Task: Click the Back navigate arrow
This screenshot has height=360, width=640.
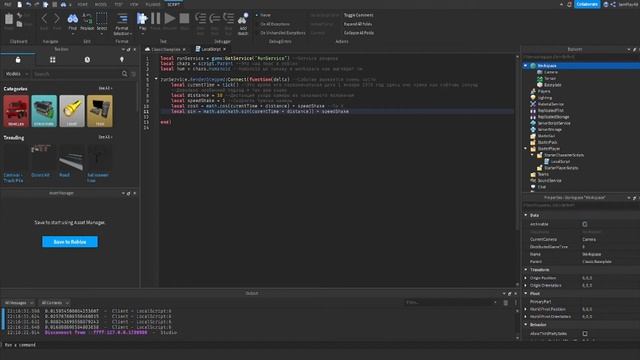Action: click(x=44, y=19)
